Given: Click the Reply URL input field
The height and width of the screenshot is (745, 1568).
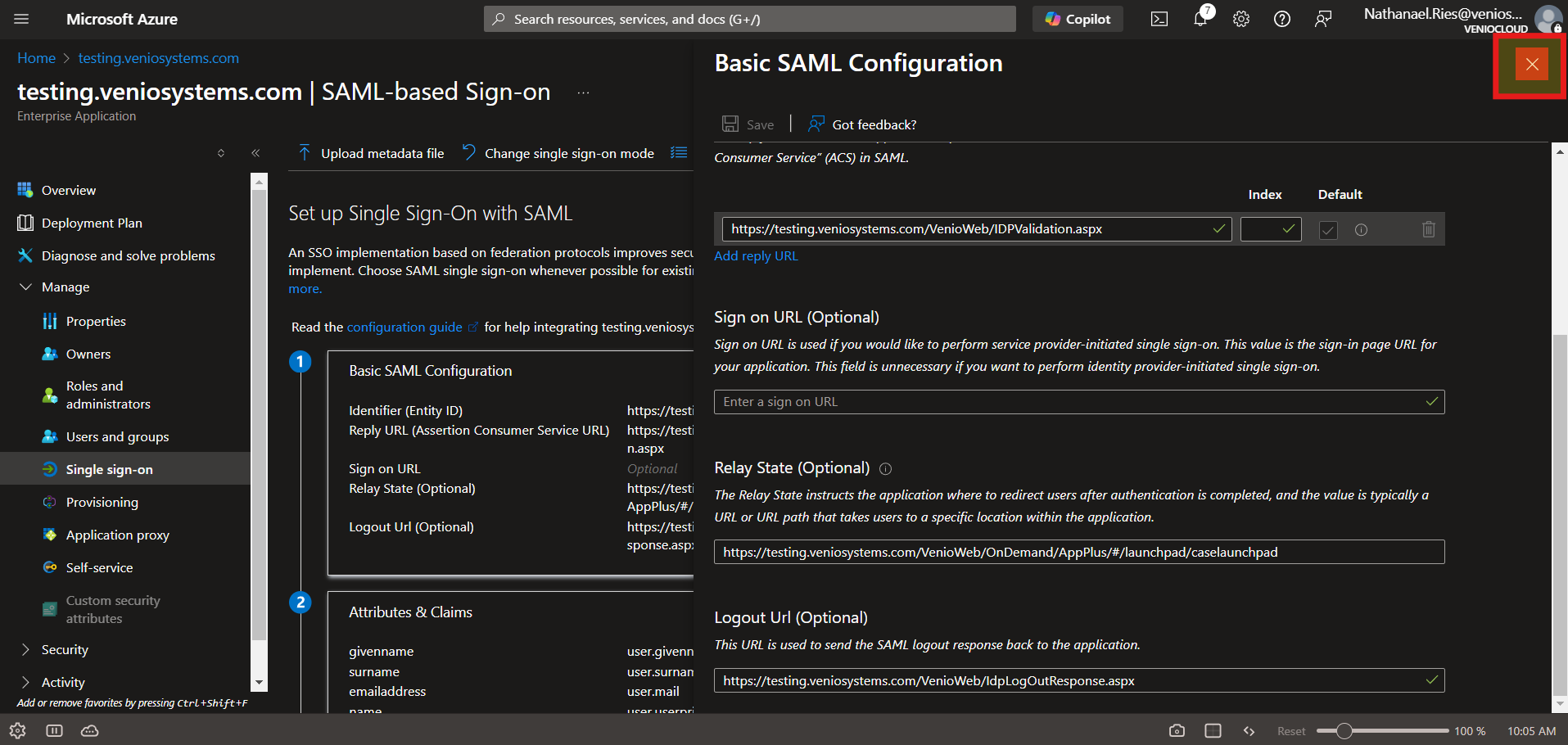Looking at the screenshot, I should coord(976,229).
